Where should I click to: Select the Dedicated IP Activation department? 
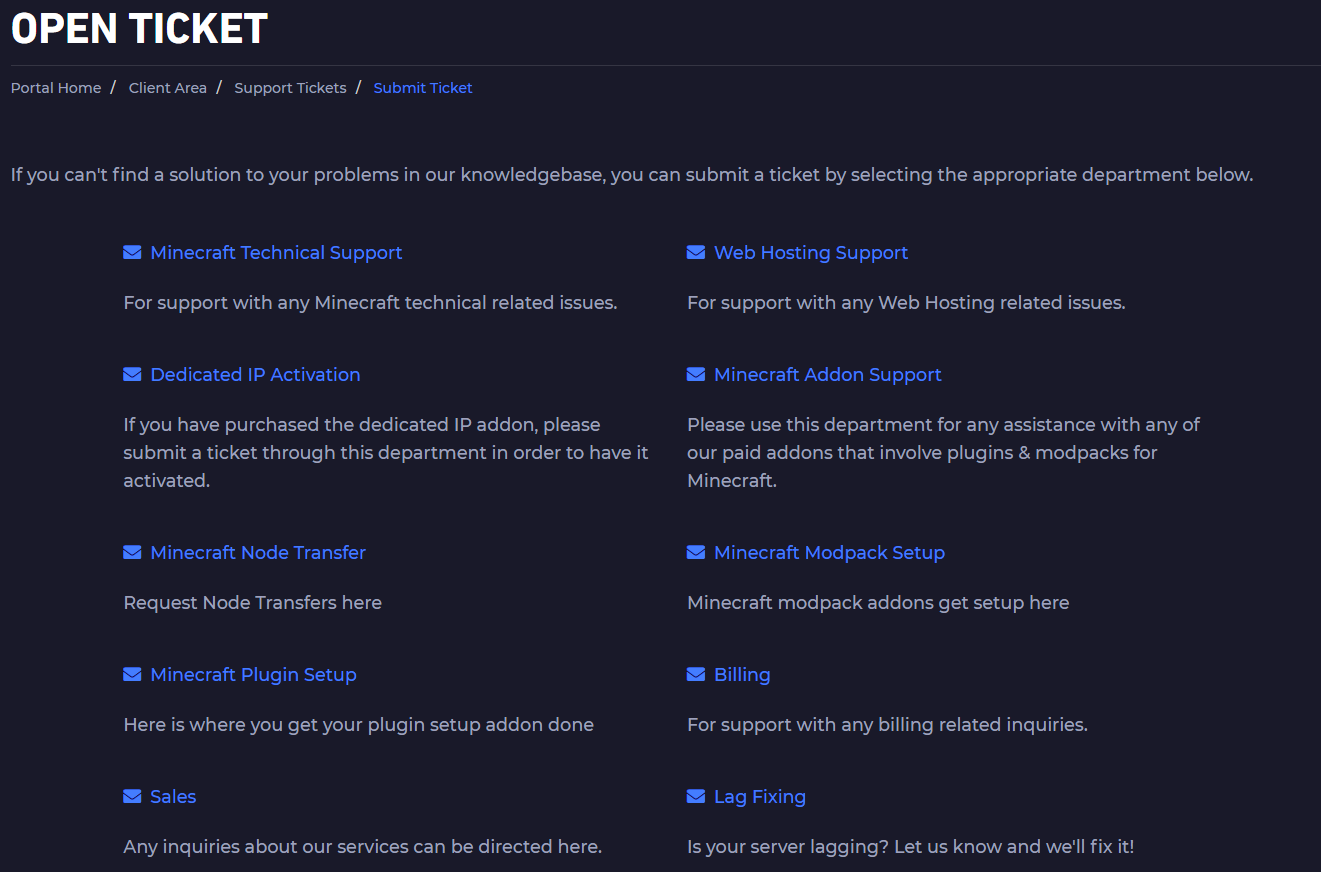click(255, 375)
